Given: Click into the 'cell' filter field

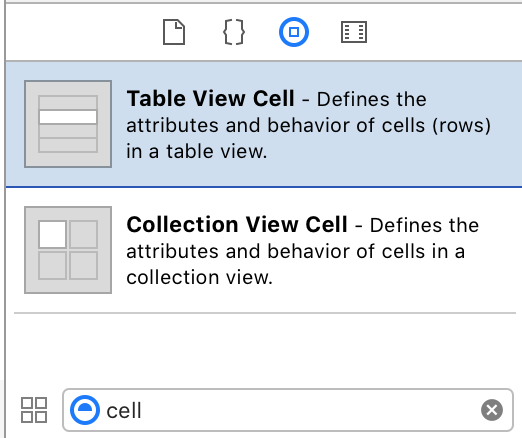Looking at the screenshot, I should coord(287,410).
